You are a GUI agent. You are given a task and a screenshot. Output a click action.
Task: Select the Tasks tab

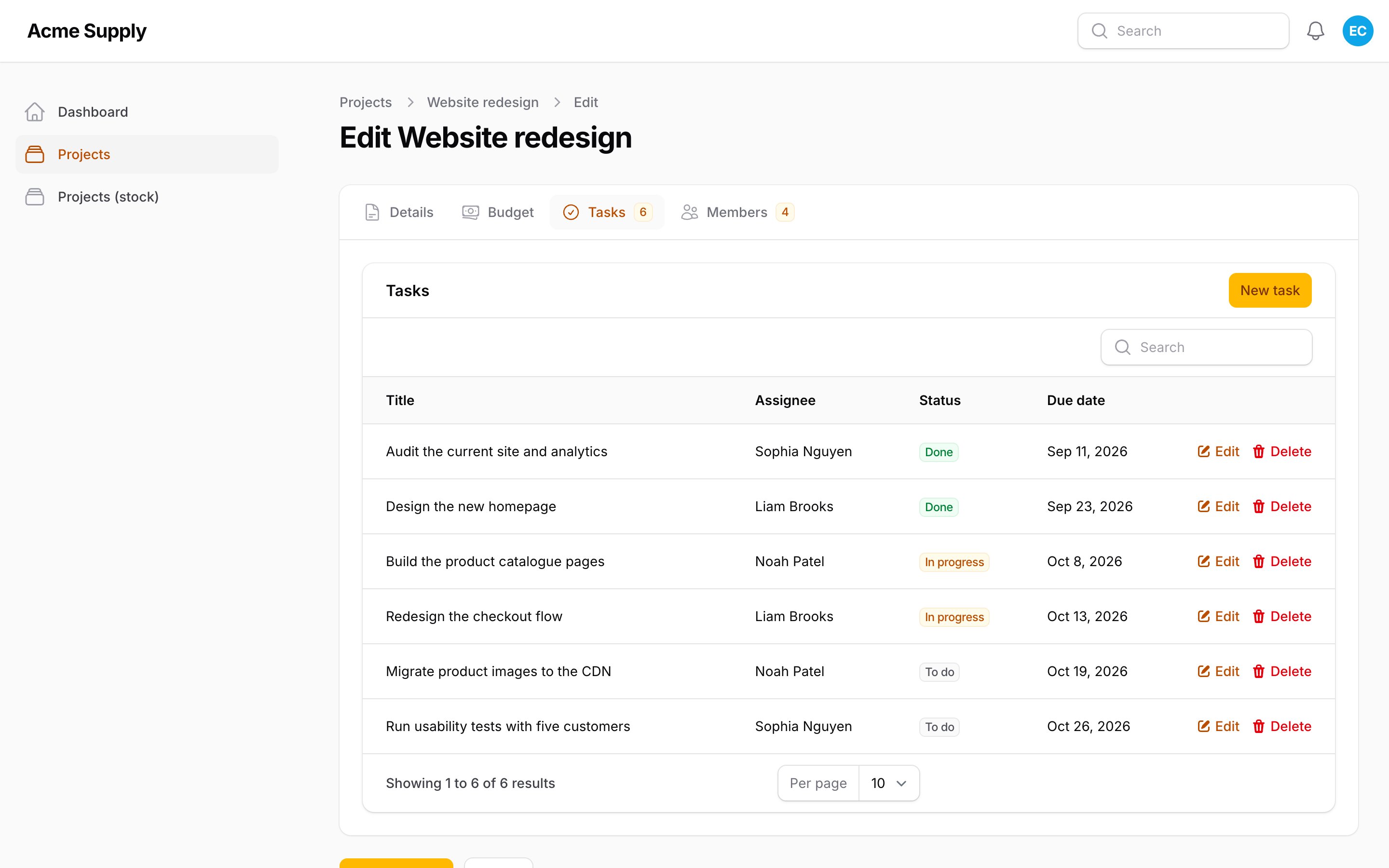point(607,212)
